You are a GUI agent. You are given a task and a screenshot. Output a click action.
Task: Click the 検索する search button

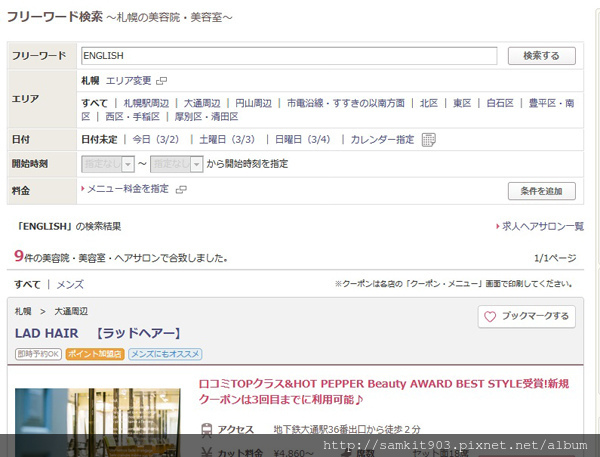point(541,56)
